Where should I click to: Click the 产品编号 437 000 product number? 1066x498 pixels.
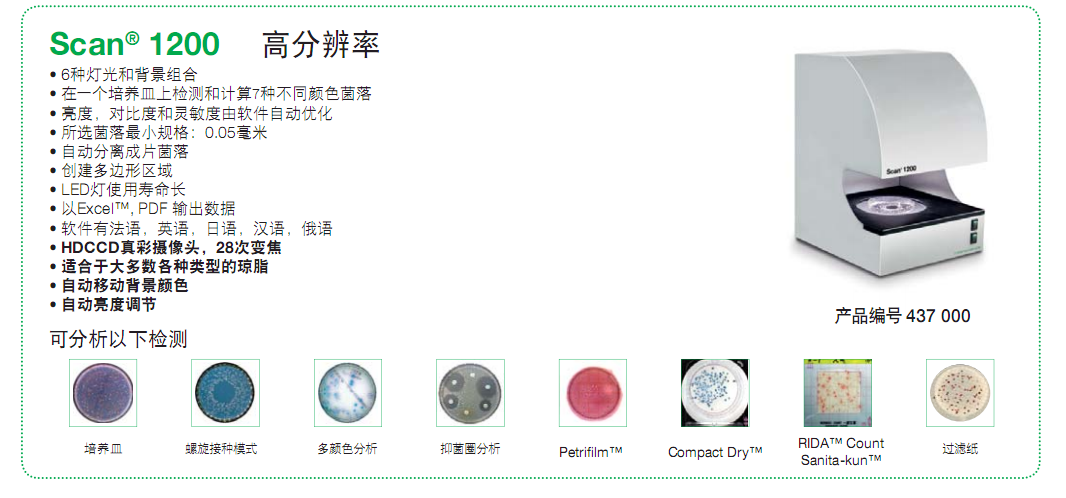[903, 316]
